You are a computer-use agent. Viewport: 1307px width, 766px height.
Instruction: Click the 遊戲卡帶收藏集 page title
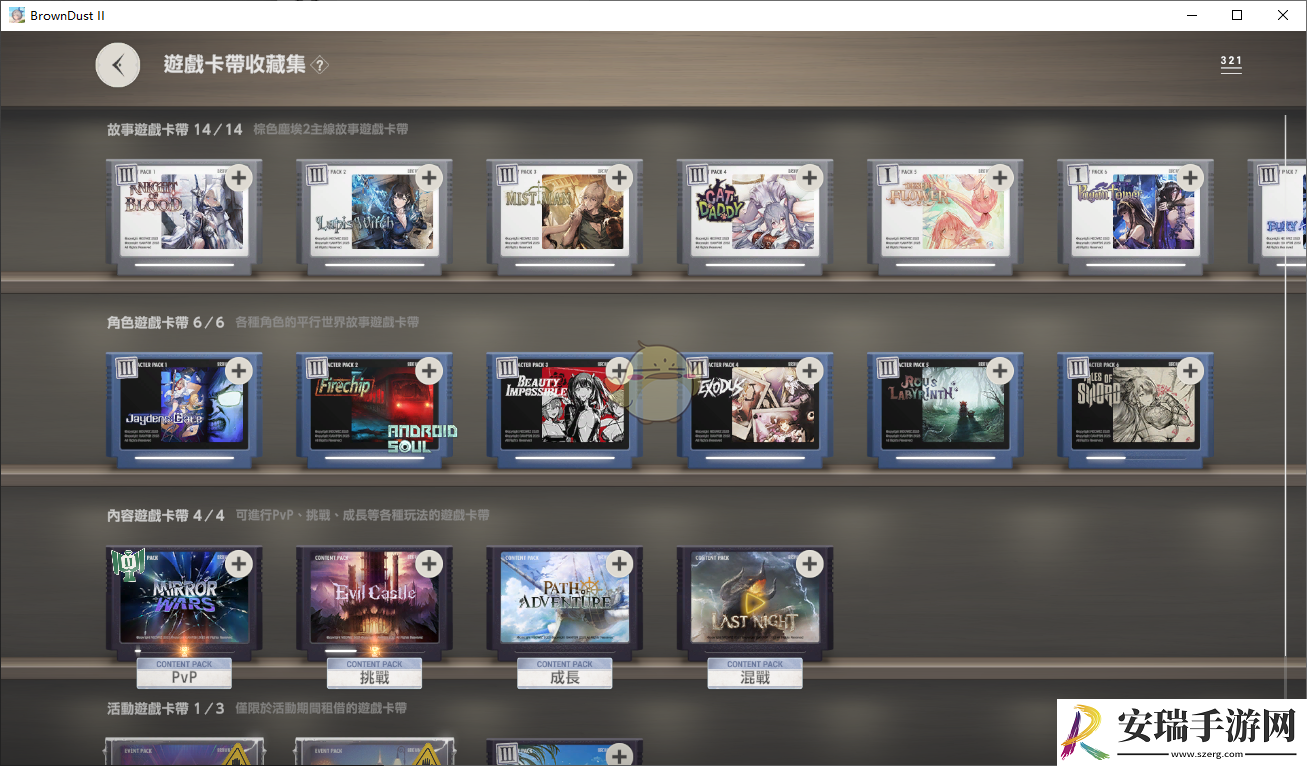coord(235,65)
